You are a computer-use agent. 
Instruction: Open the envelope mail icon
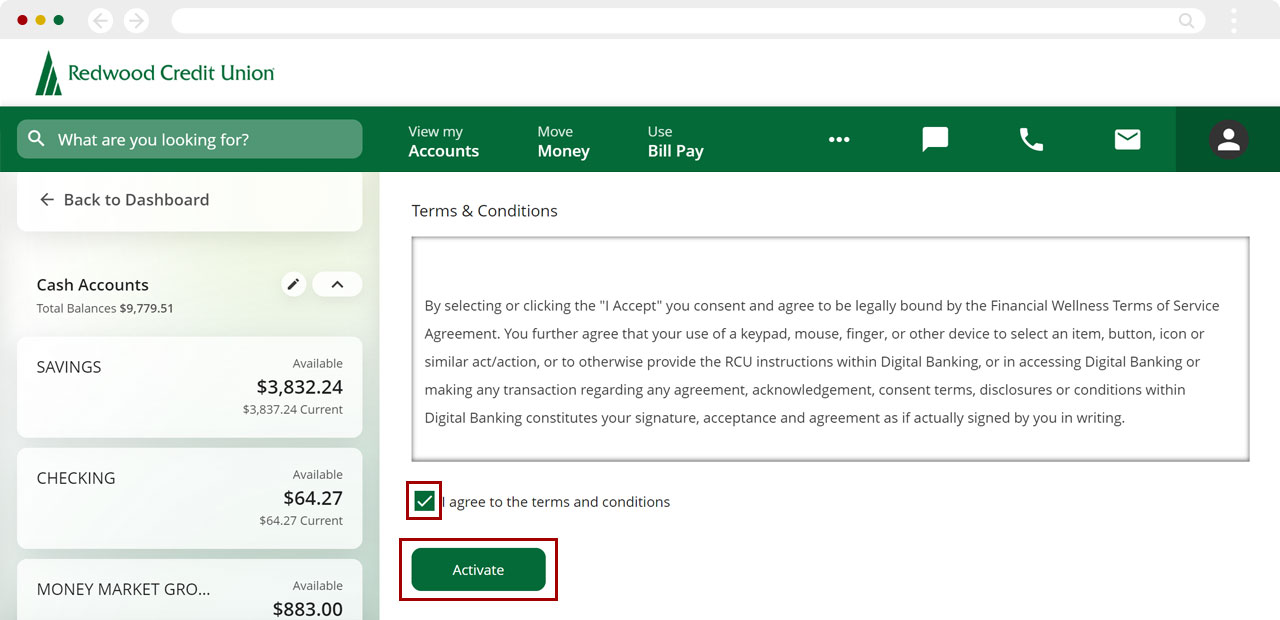tap(1127, 139)
